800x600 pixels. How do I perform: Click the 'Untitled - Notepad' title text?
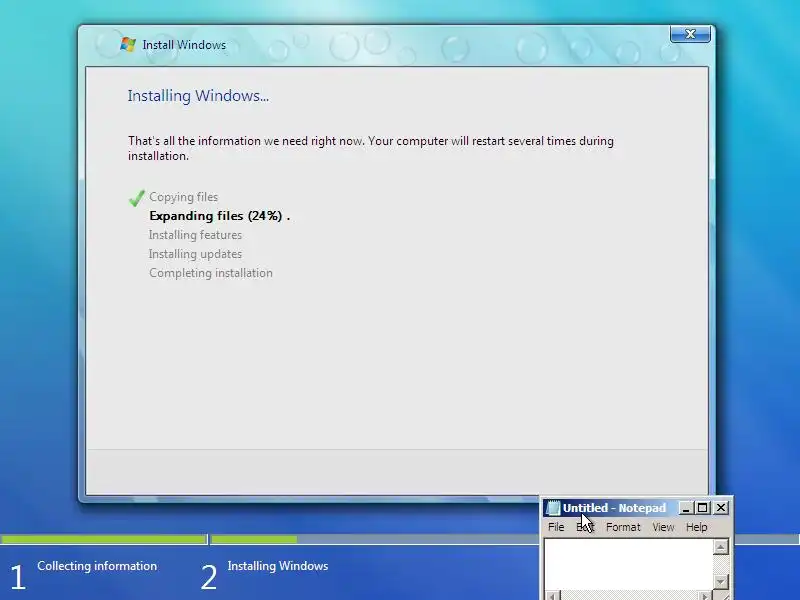click(614, 508)
